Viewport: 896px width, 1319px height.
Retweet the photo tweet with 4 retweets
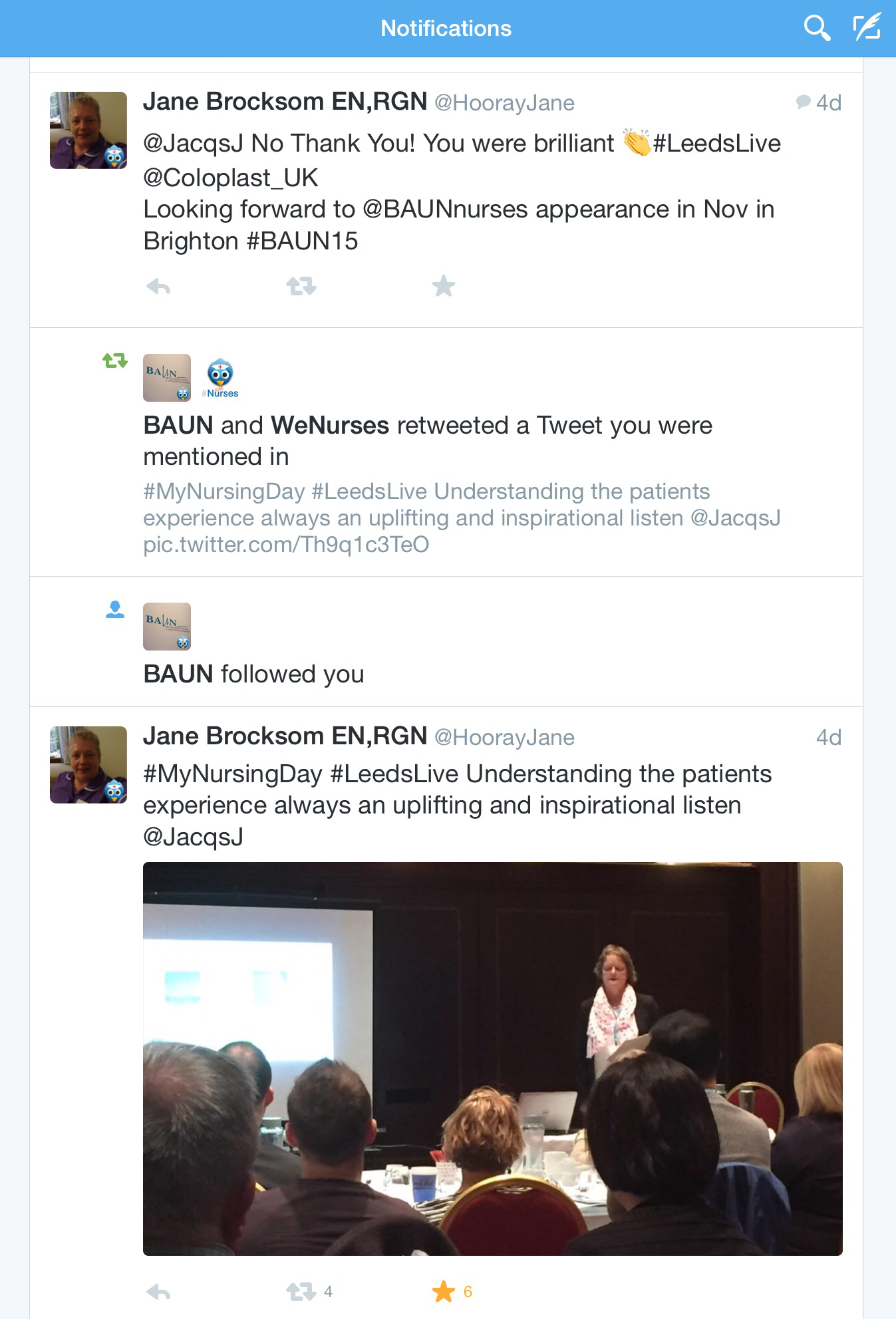click(x=301, y=1292)
